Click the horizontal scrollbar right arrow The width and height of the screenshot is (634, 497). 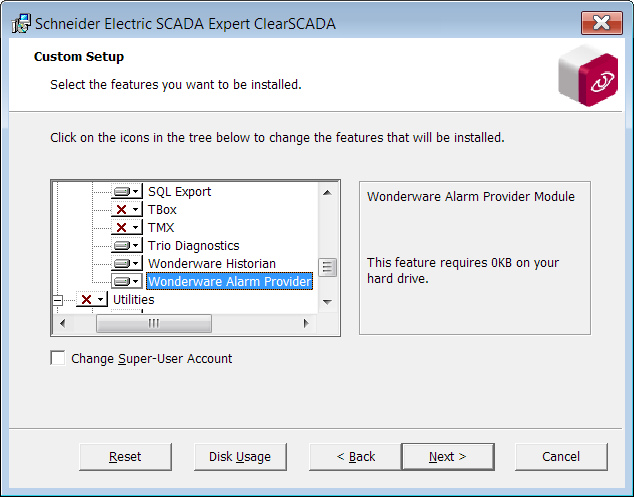(306, 323)
